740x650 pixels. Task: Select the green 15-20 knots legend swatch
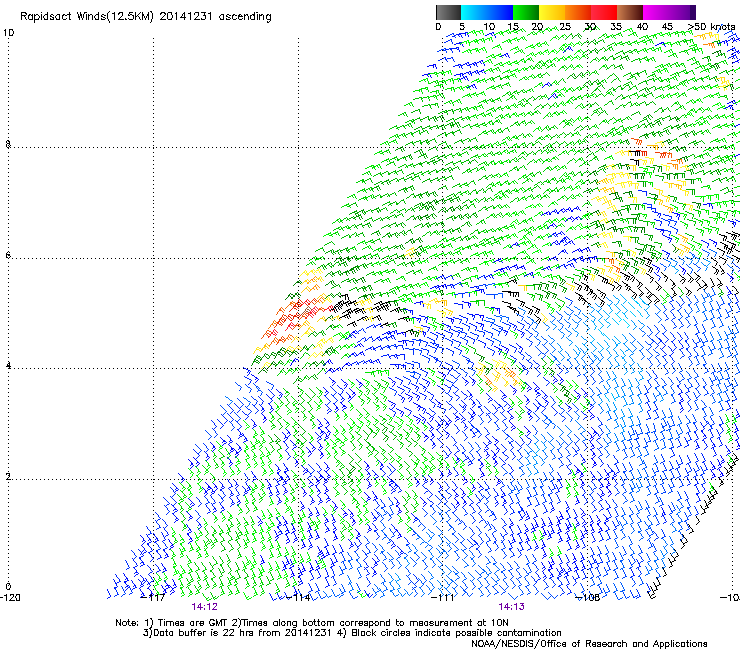(x=526, y=12)
